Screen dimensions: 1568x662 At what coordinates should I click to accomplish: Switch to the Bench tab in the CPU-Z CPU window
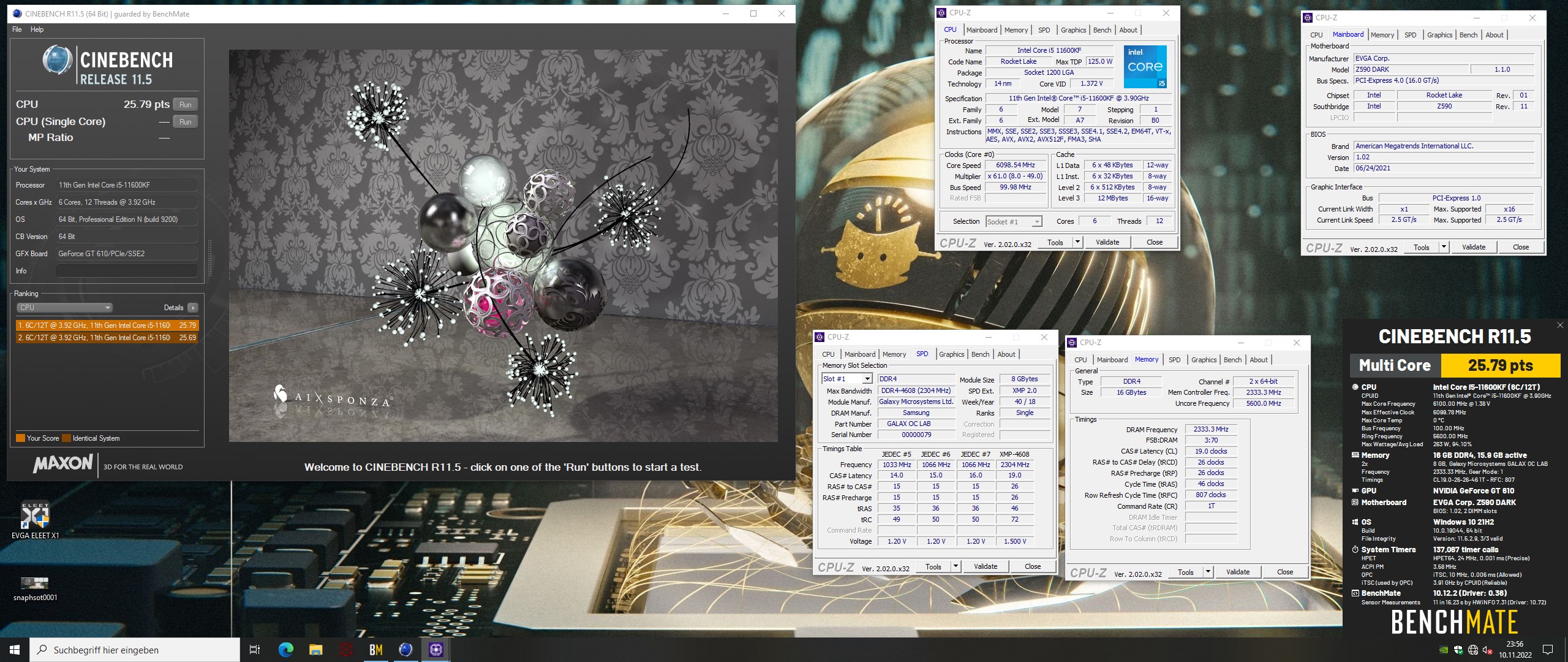(x=1102, y=30)
